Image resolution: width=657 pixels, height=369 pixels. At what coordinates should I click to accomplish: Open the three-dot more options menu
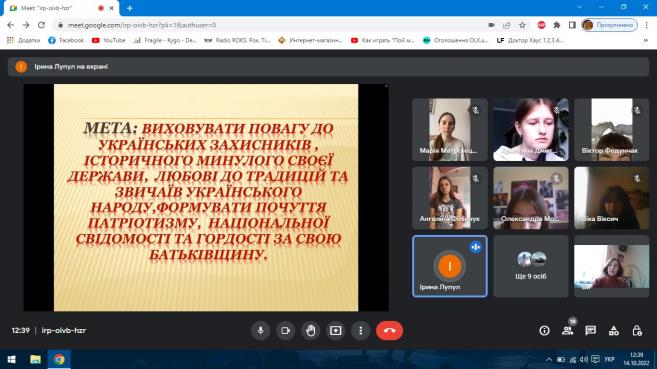[x=361, y=330]
